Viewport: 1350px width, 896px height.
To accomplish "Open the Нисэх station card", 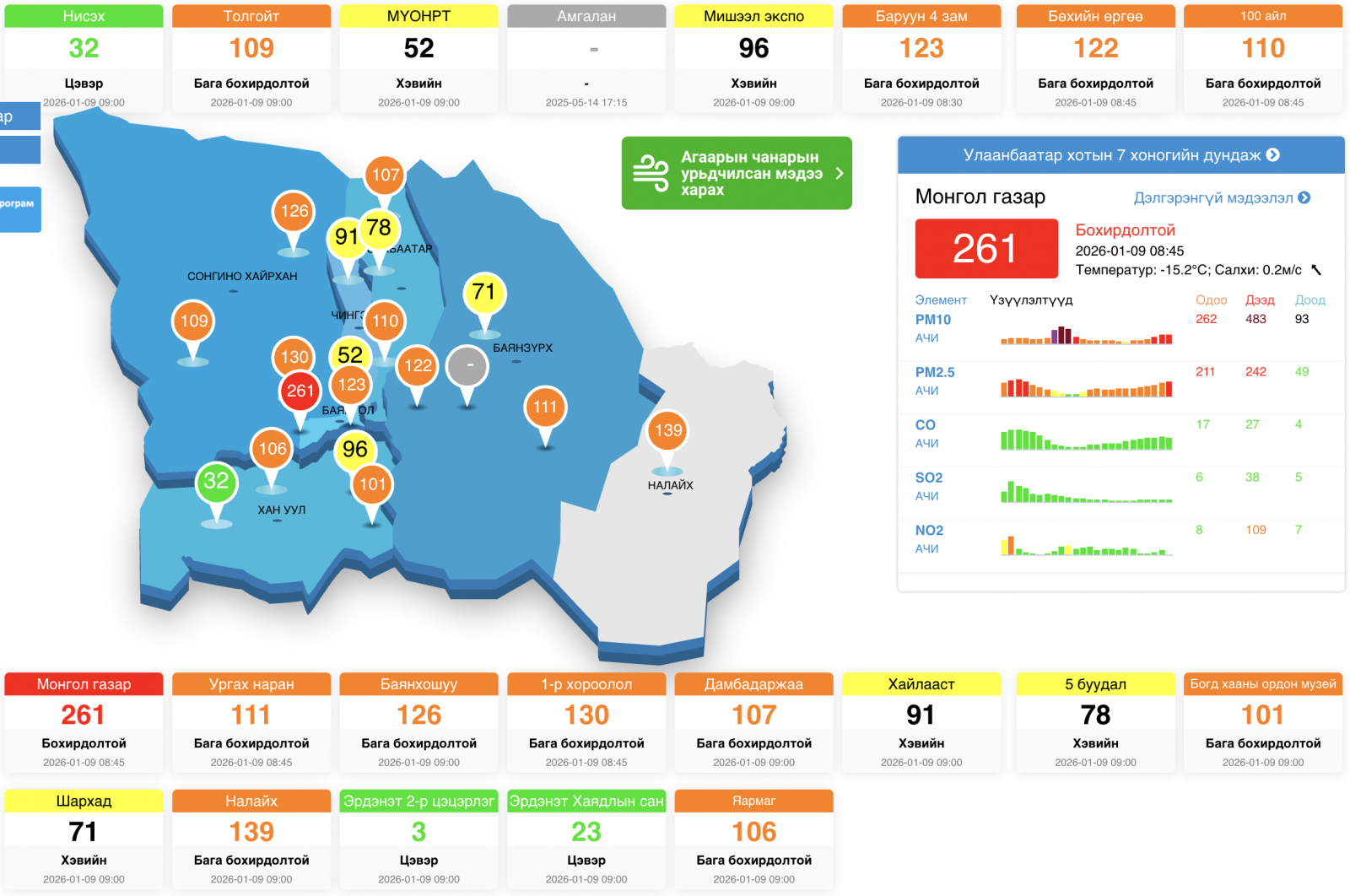I will [84, 57].
